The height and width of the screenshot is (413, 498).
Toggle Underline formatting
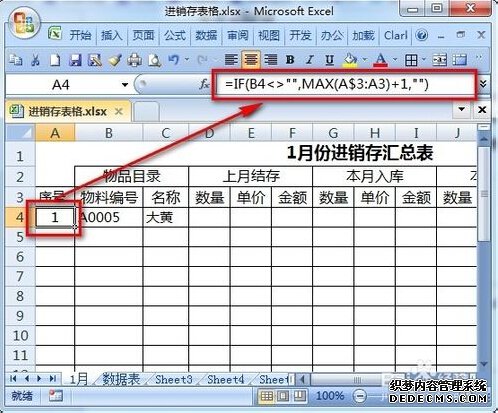tap(329, 60)
